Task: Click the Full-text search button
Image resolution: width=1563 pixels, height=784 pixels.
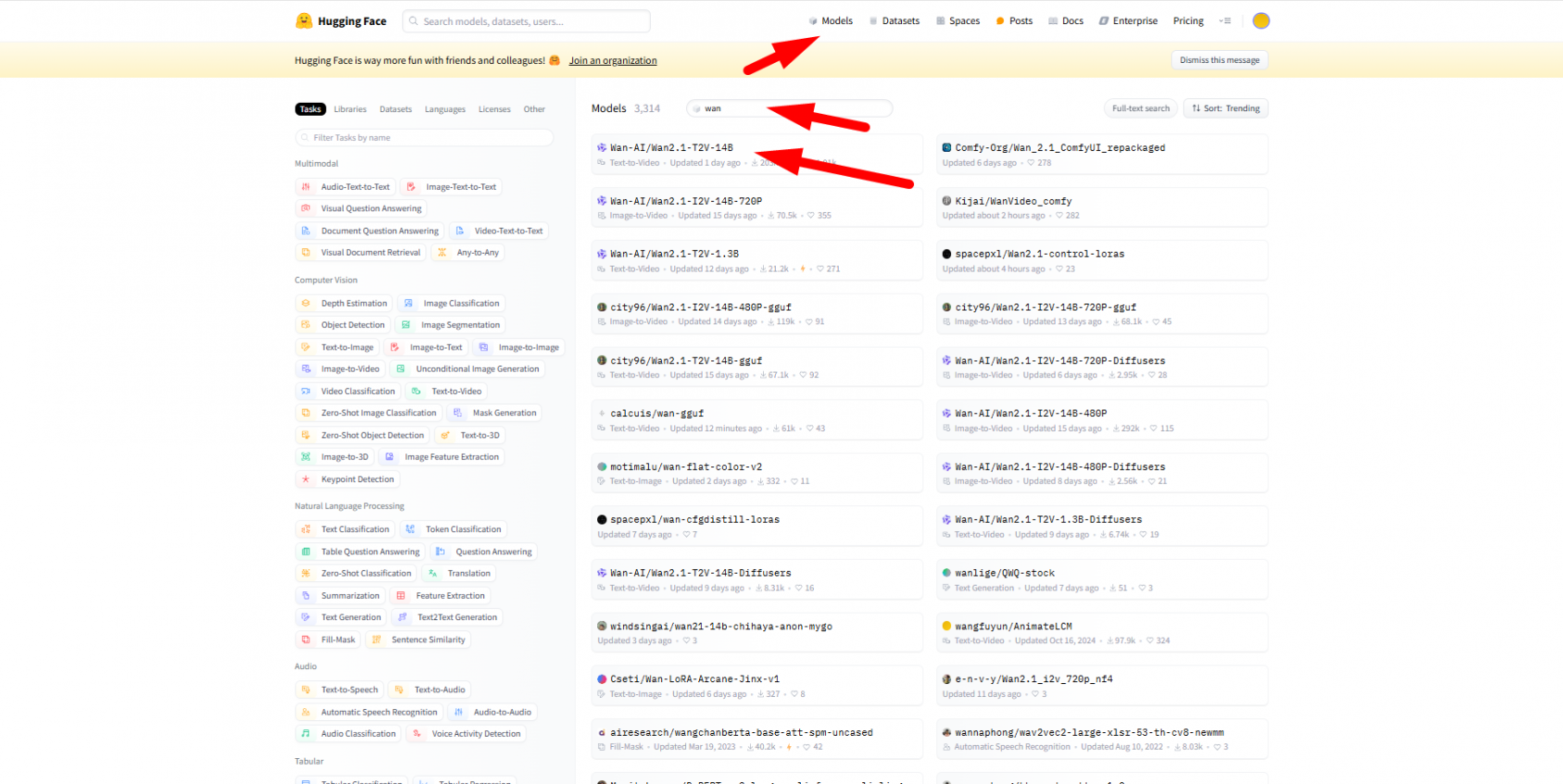Action: pos(1141,108)
